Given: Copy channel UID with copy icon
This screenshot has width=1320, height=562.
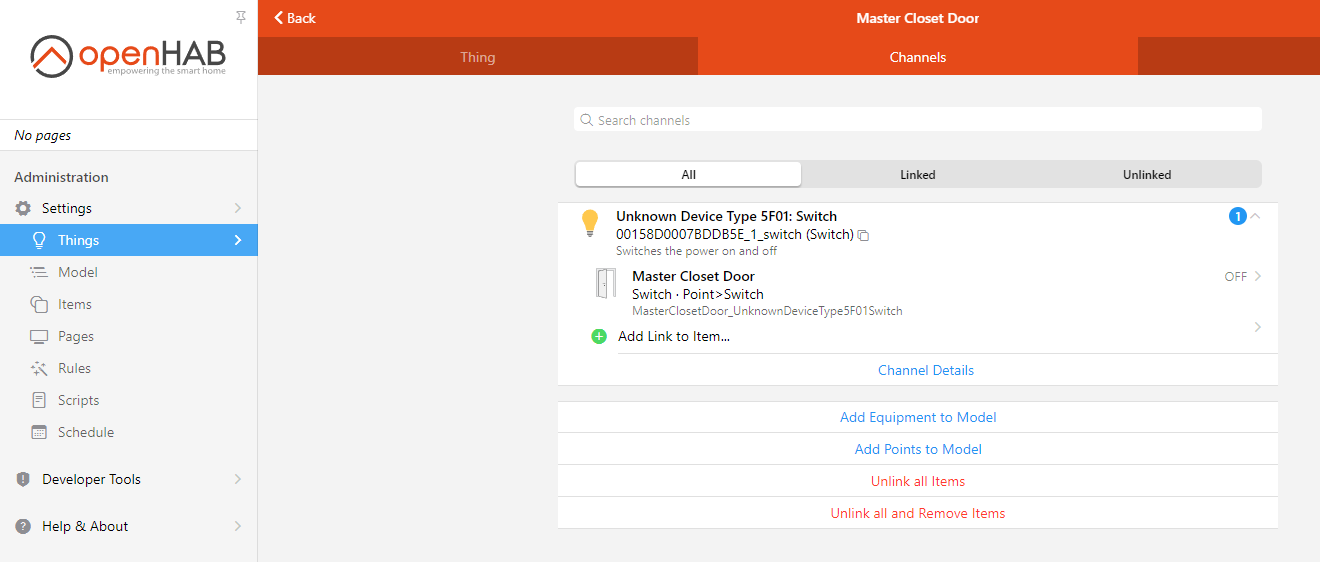Looking at the screenshot, I should 864,235.
